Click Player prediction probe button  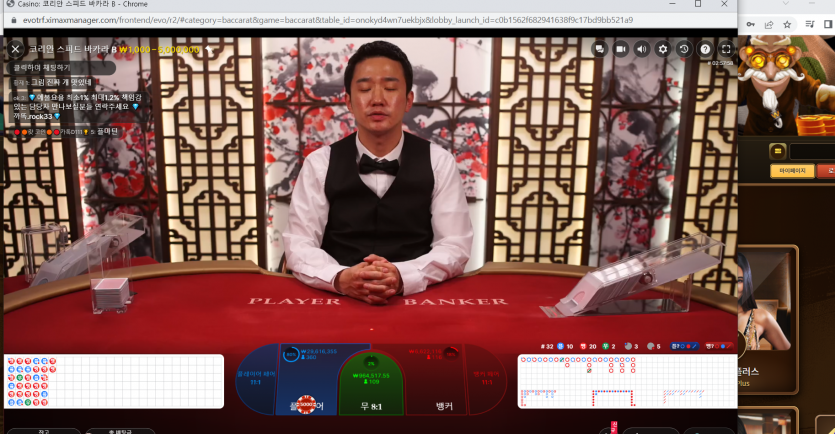point(684,346)
